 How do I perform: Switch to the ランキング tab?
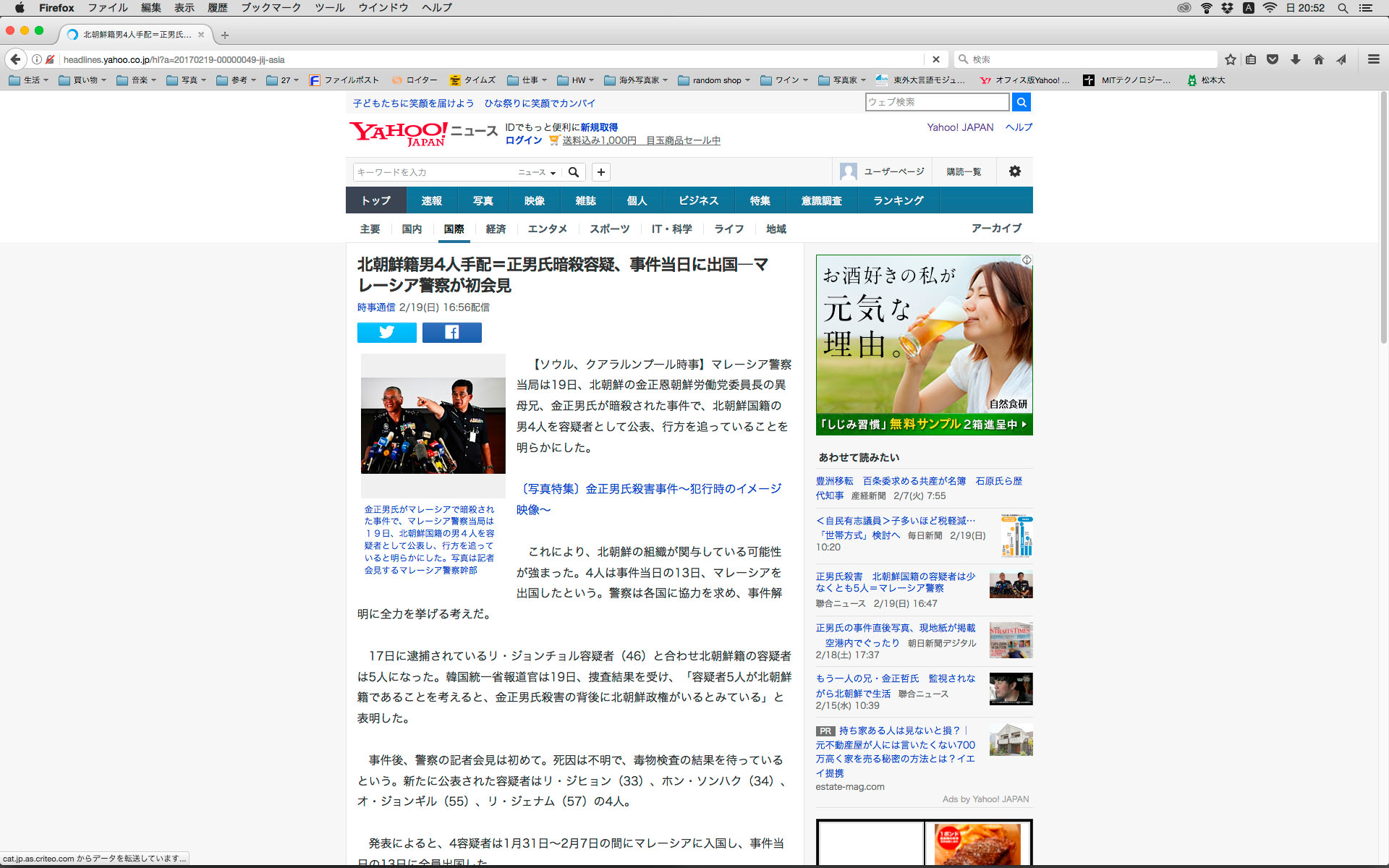tap(898, 200)
